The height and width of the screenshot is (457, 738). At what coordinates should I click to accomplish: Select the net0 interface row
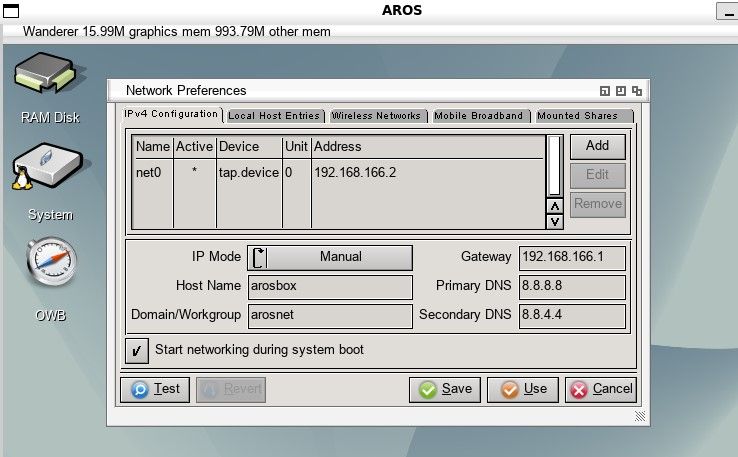(x=338, y=173)
